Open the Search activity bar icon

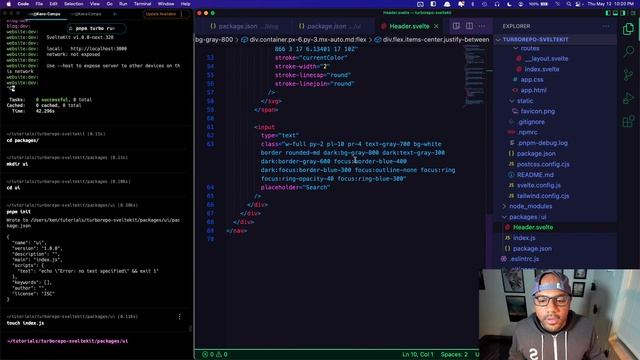628,52
